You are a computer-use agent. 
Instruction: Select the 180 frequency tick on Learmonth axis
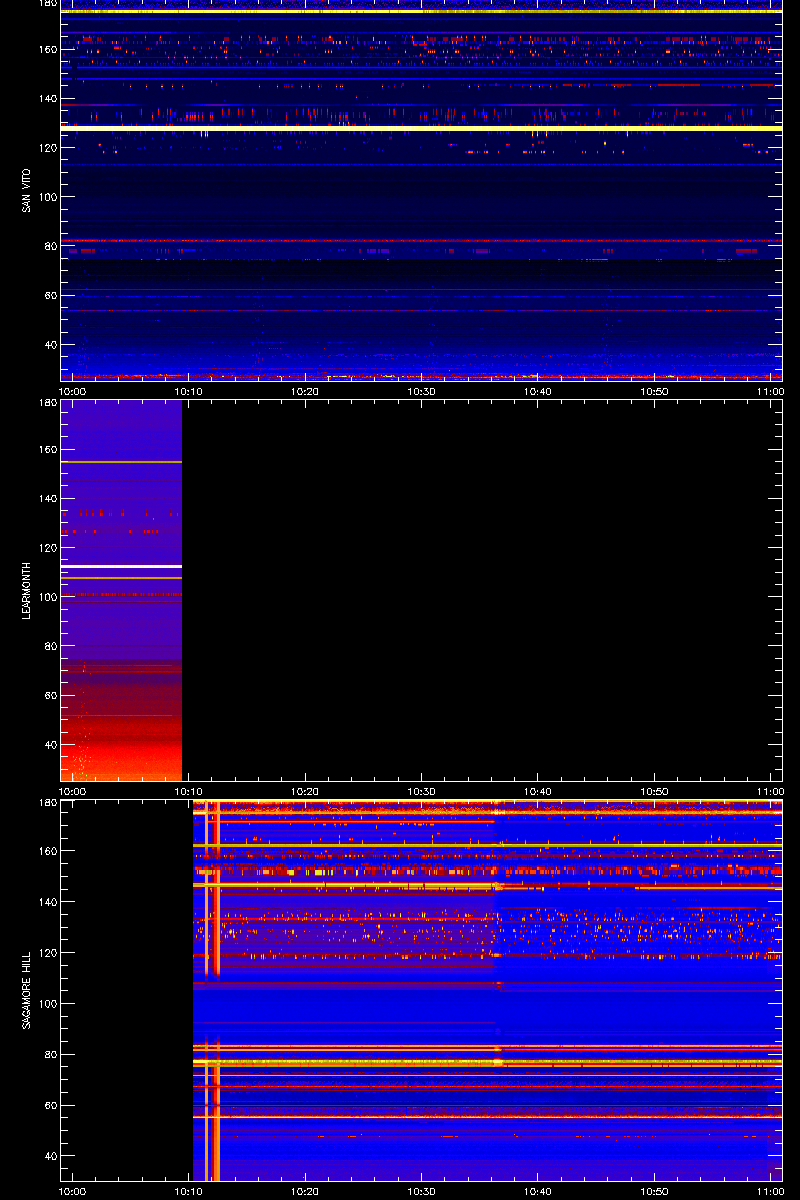coord(46,404)
